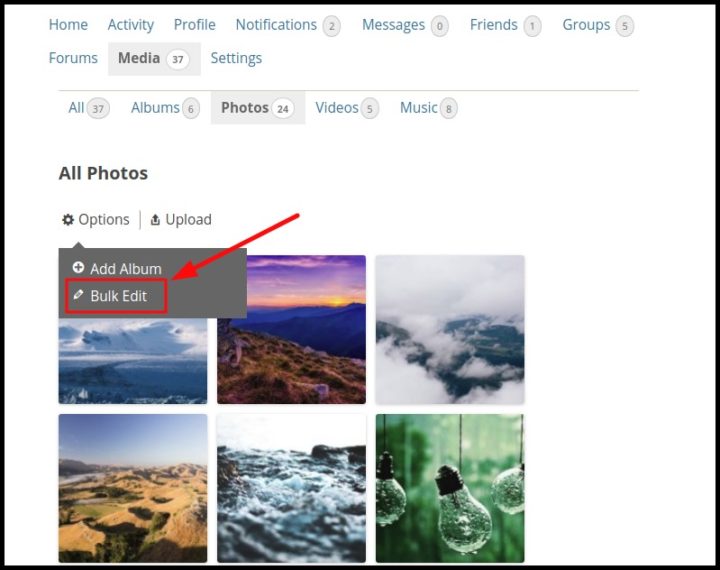Click the Upload link
The width and height of the screenshot is (720, 570).
coord(188,220)
